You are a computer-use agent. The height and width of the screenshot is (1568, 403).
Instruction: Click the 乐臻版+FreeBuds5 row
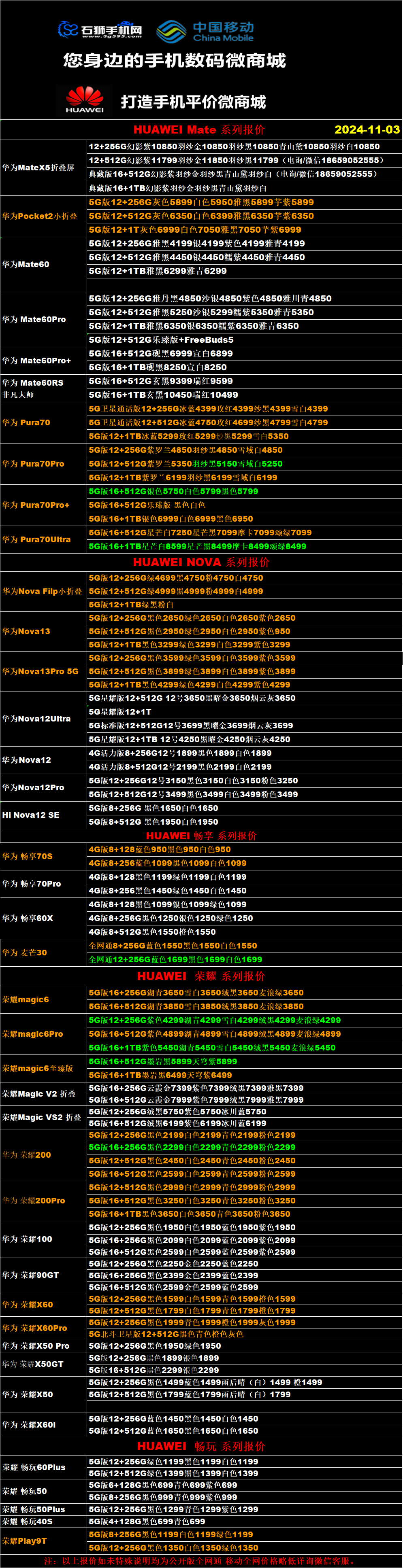(162, 339)
